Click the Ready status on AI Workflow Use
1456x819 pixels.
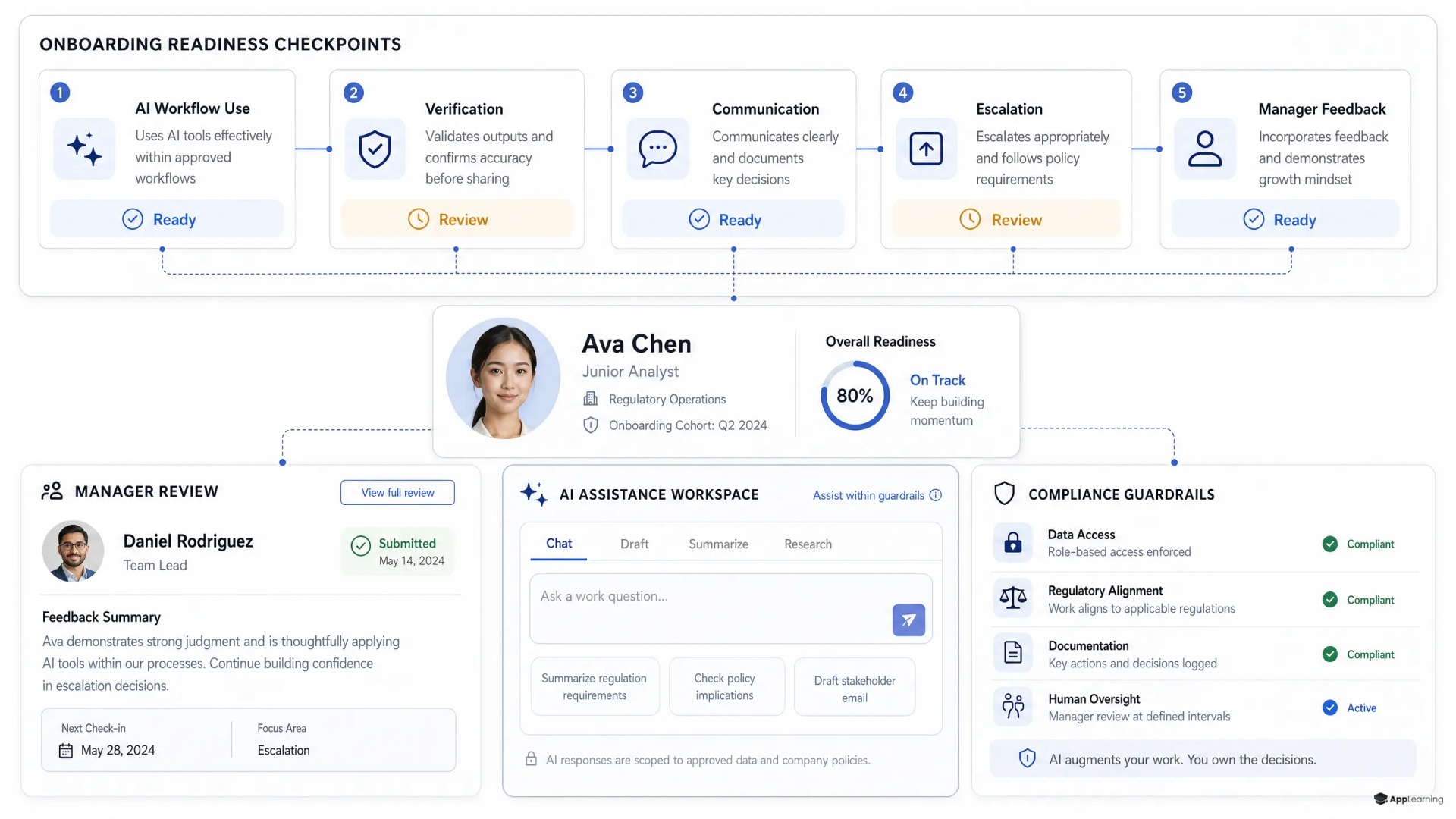point(167,219)
